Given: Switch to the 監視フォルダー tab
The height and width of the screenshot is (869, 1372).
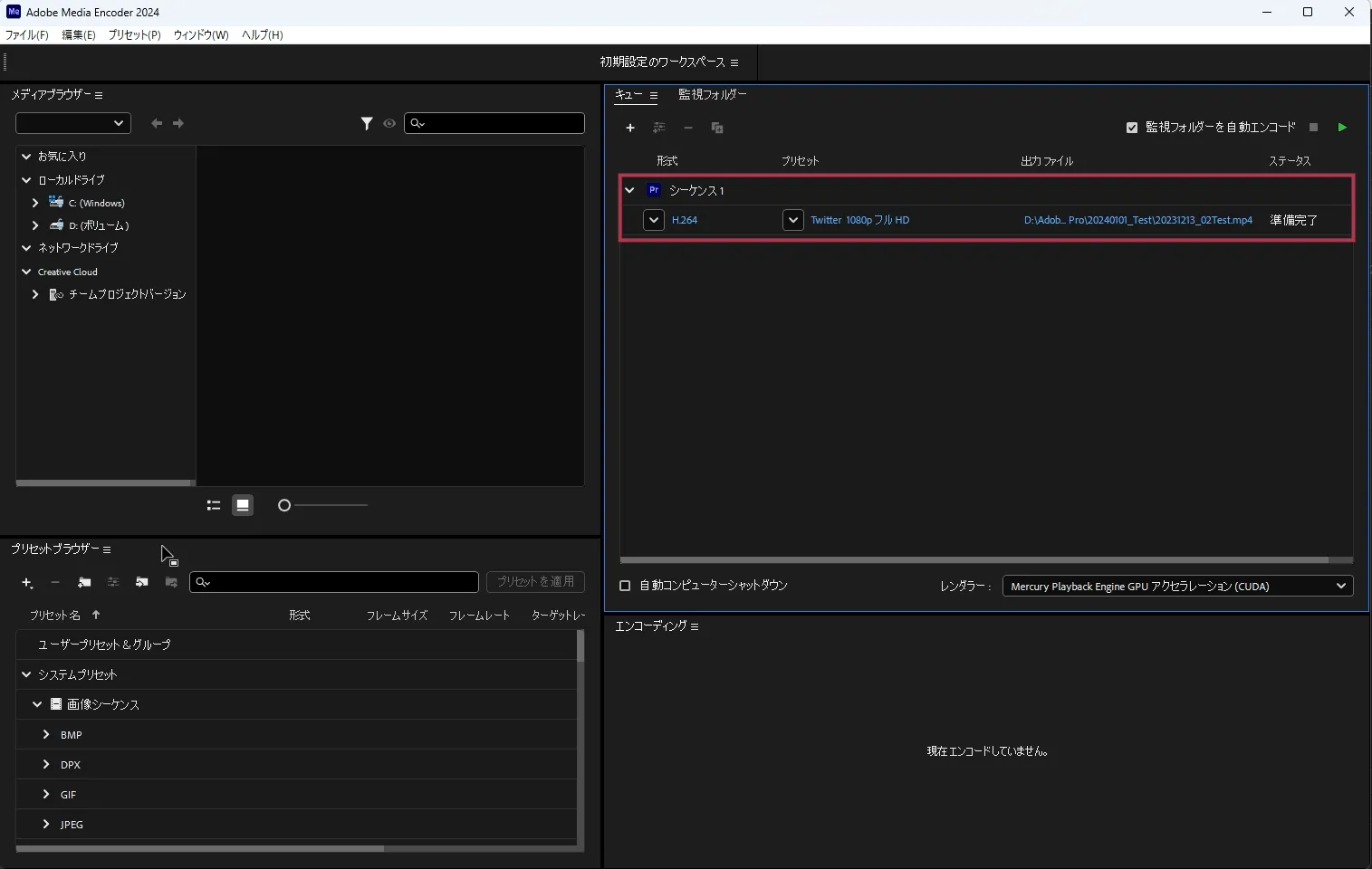Looking at the screenshot, I should pos(713,94).
